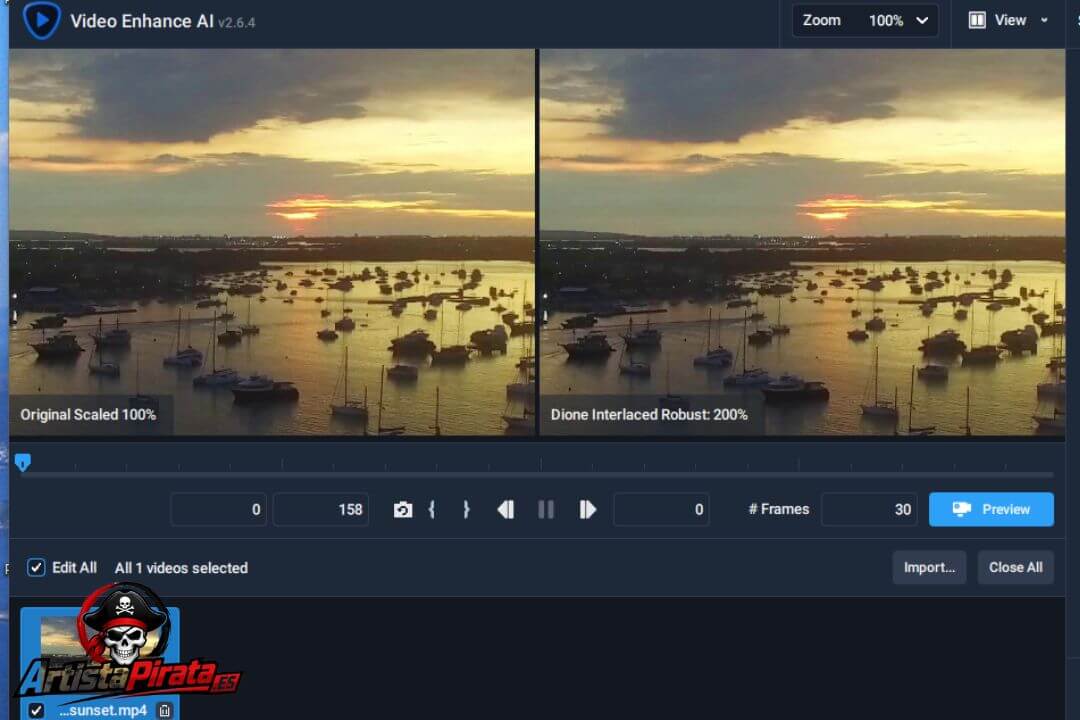The width and height of the screenshot is (1080, 720).
Task: Click the blue timeline playhead marker
Action: [x=23, y=462]
